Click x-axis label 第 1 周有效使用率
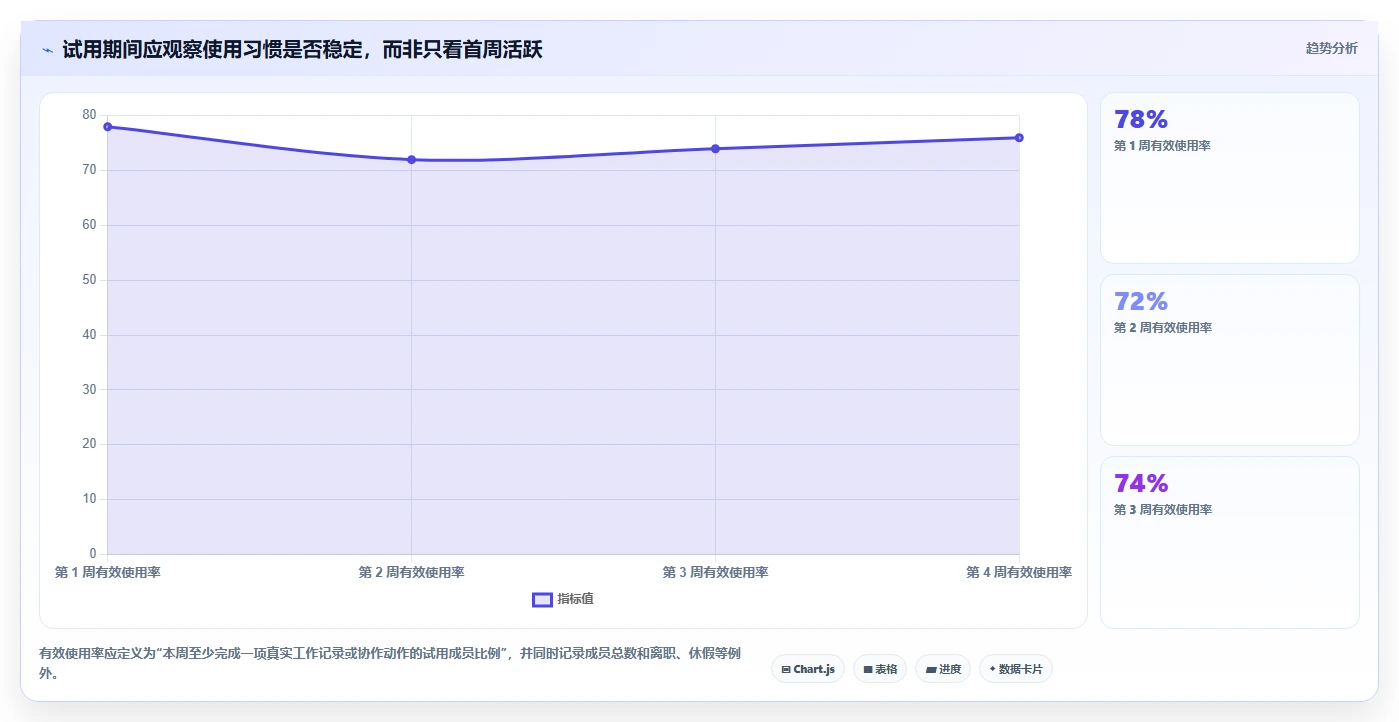 [107, 573]
